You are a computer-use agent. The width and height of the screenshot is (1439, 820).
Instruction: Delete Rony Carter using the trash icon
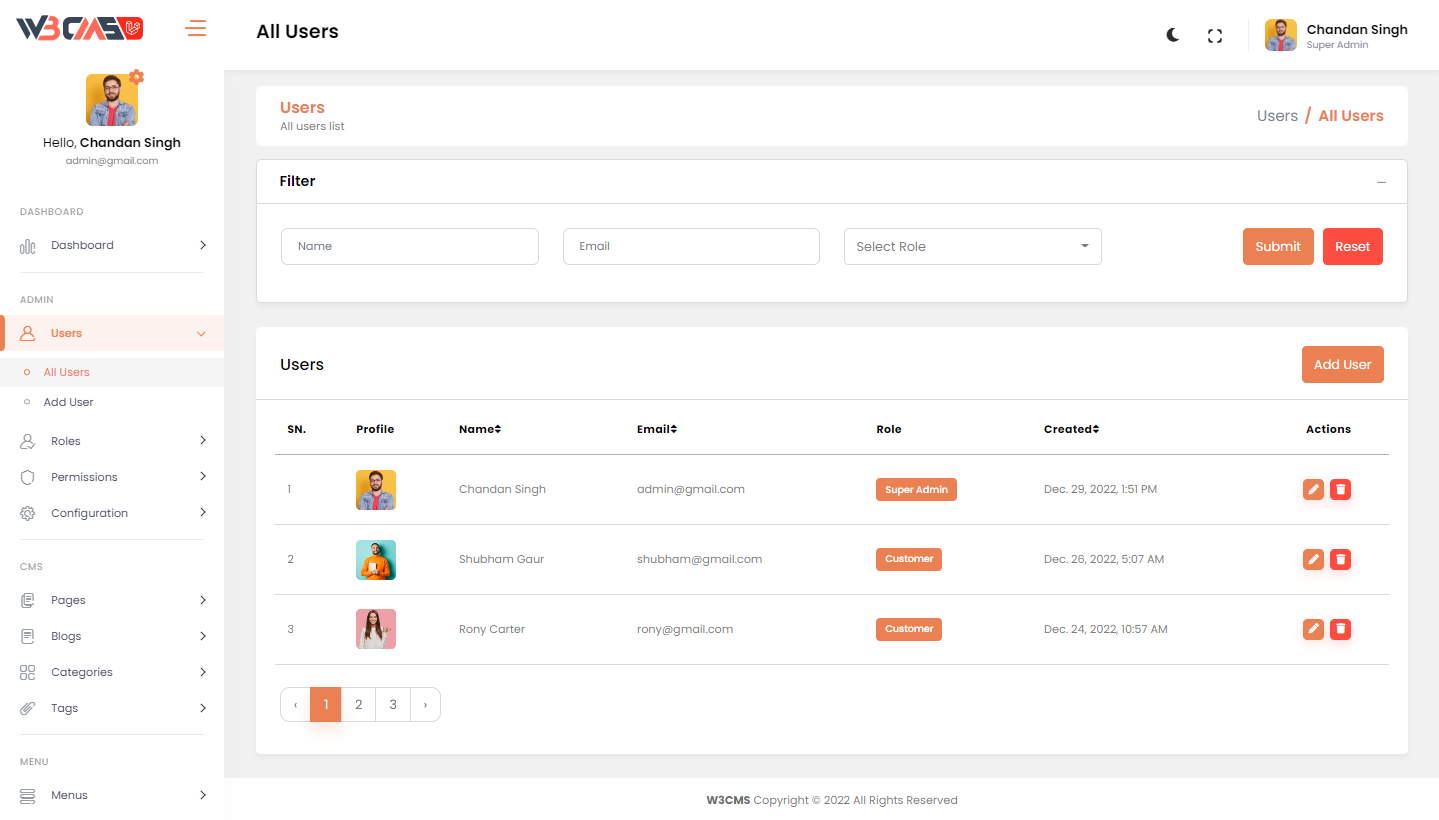(1340, 629)
